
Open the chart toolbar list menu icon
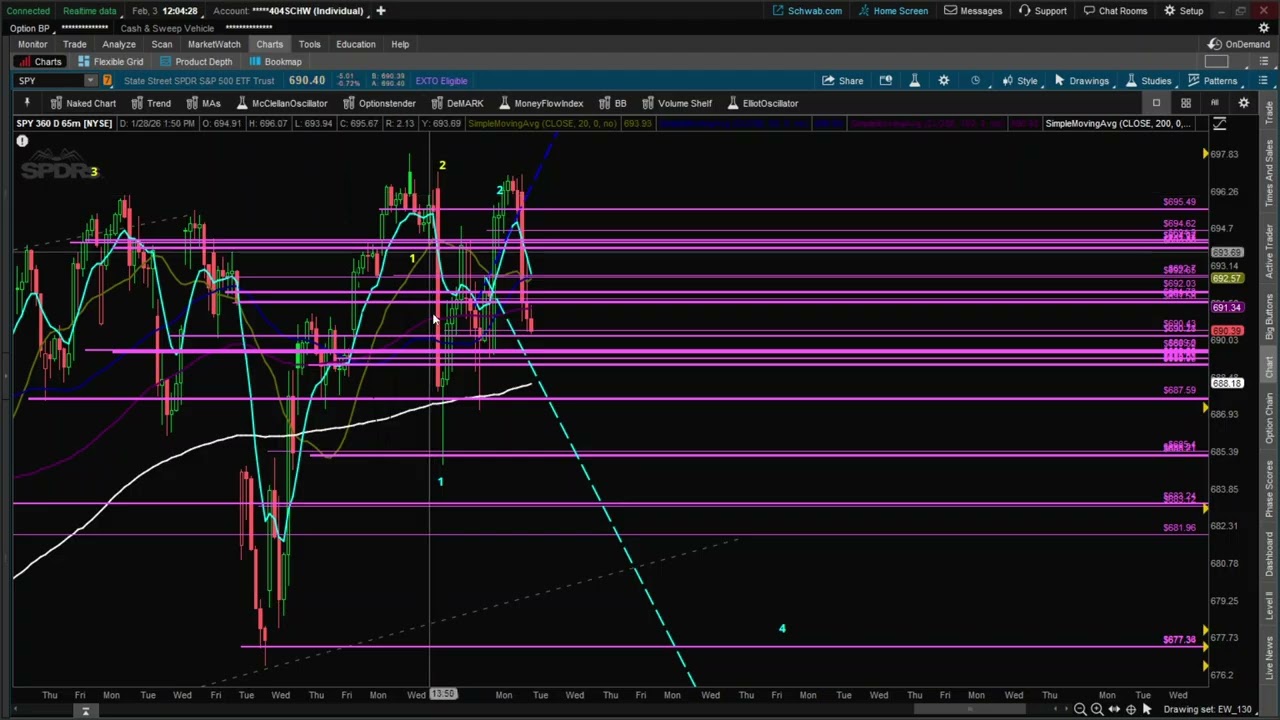click(x=1263, y=81)
